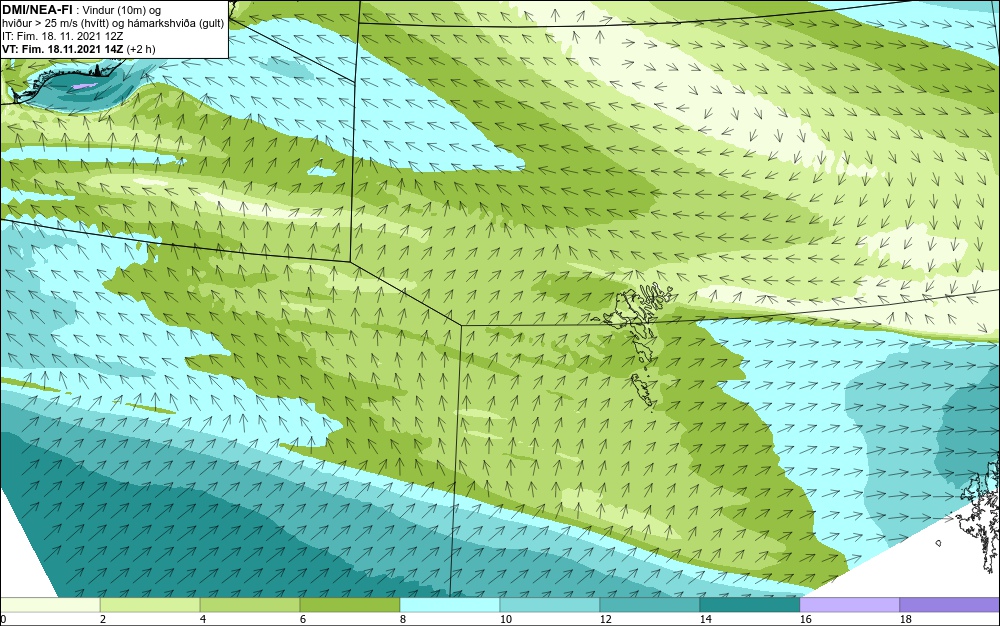This screenshot has width=1000, height=626.
Task: Click the pale 0–2 m/s legend color
Action: (x=50, y=604)
